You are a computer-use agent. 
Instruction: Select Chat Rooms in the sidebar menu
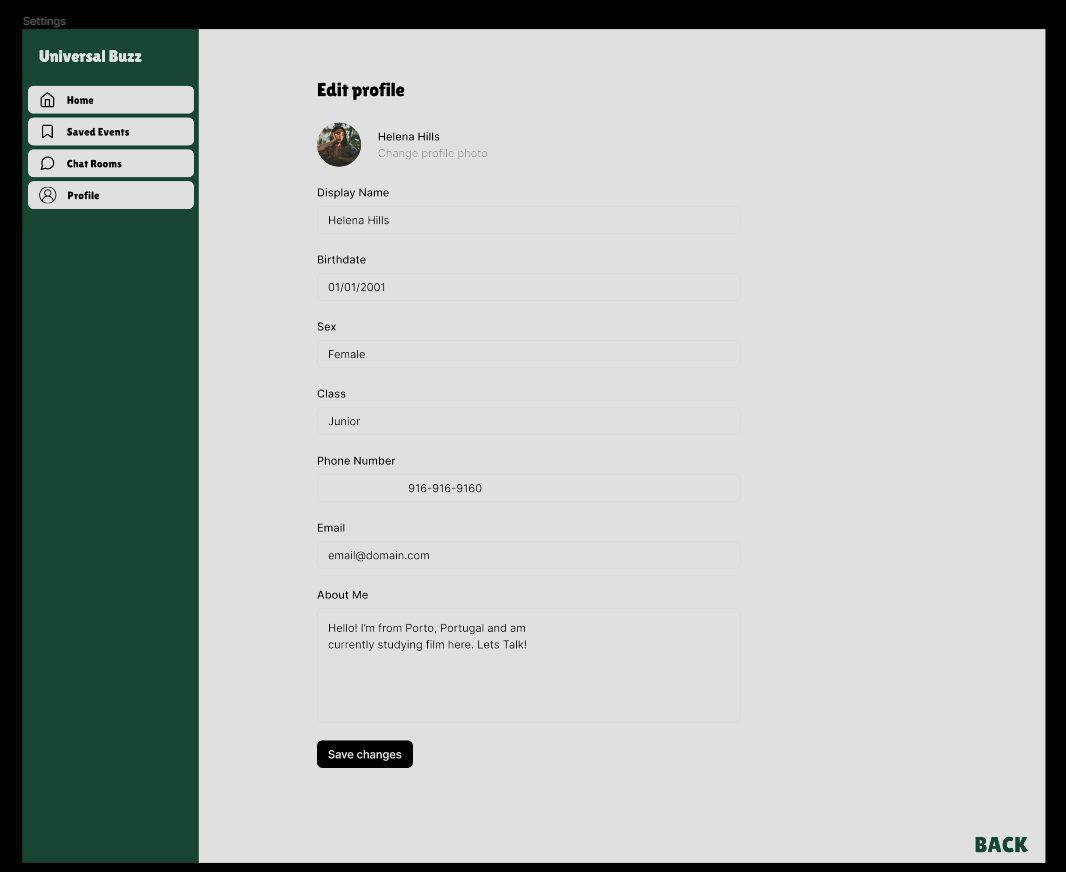110,162
